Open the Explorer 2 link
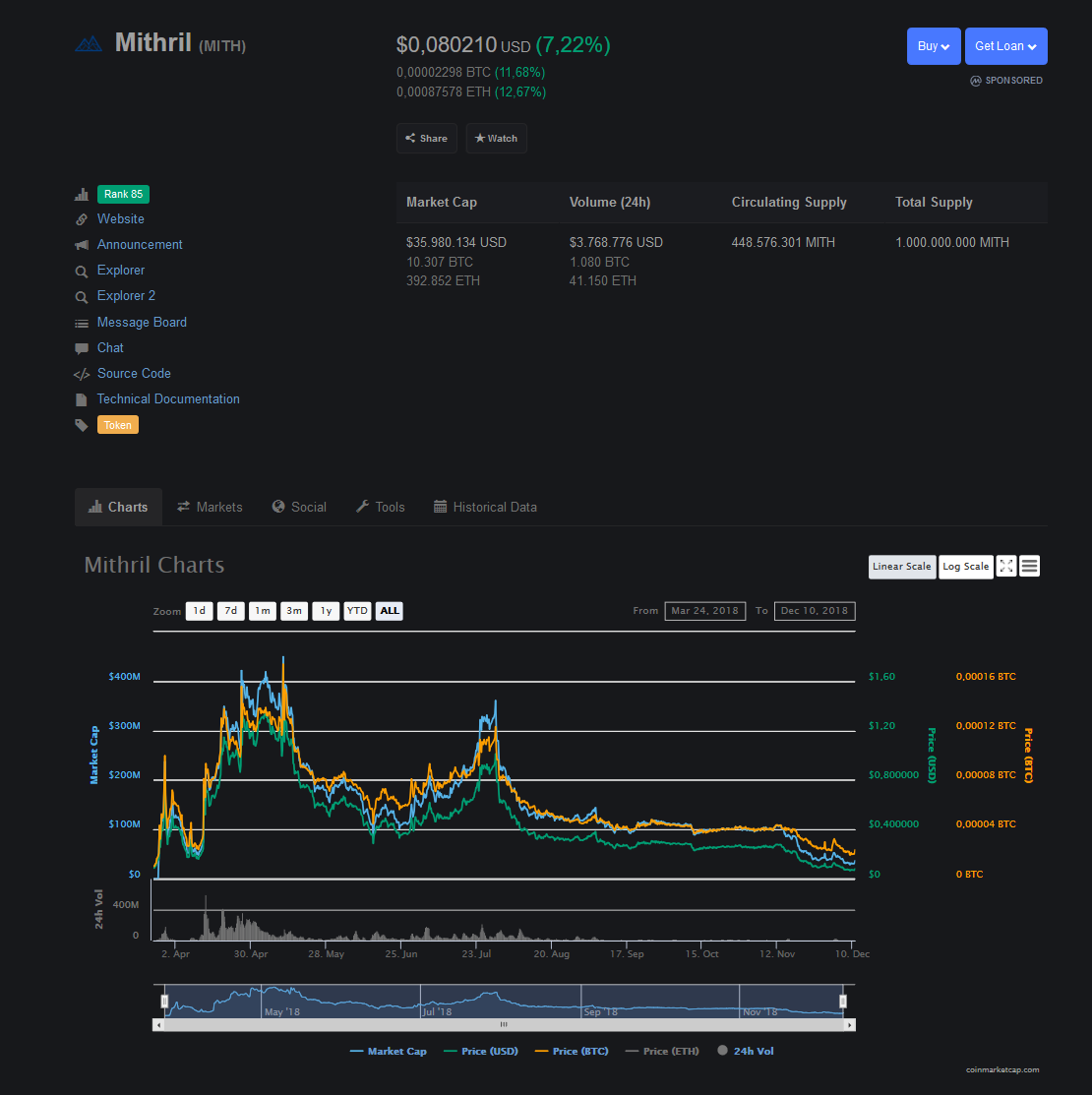The width and height of the screenshot is (1092, 1095). coord(126,296)
